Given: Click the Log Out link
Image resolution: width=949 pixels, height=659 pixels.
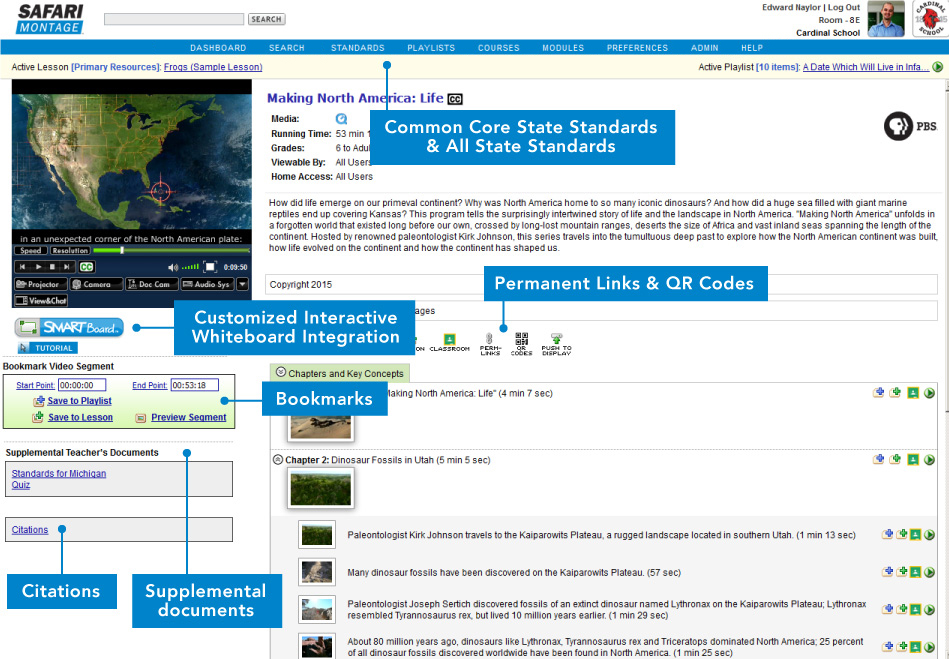Looking at the screenshot, I should tap(844, 7).
